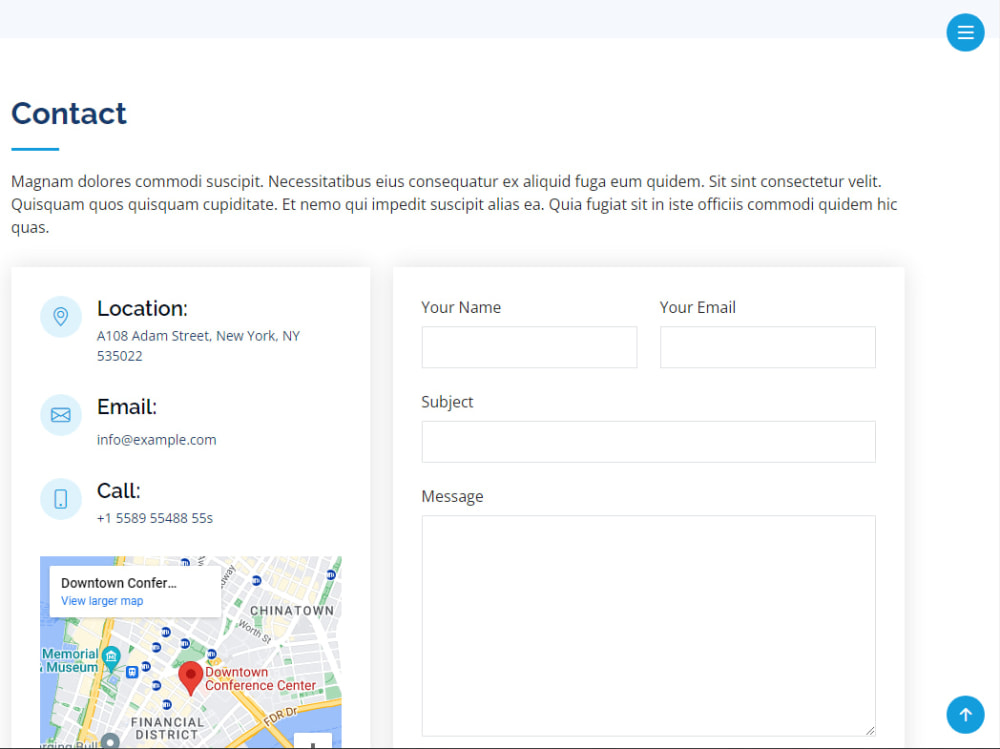
Task: Click the Message label
Action: click(x=452, y=496)
